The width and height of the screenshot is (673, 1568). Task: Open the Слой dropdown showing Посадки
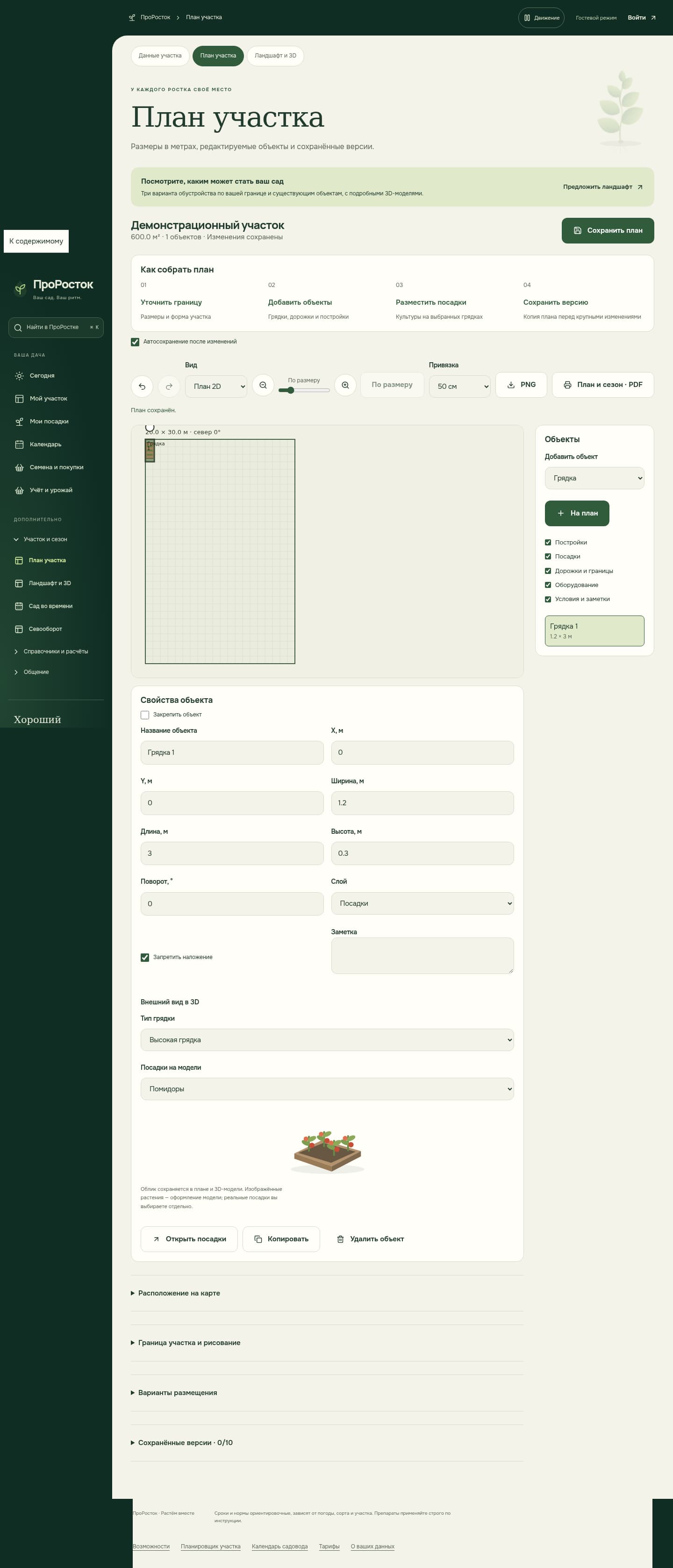tap(422, 903)
